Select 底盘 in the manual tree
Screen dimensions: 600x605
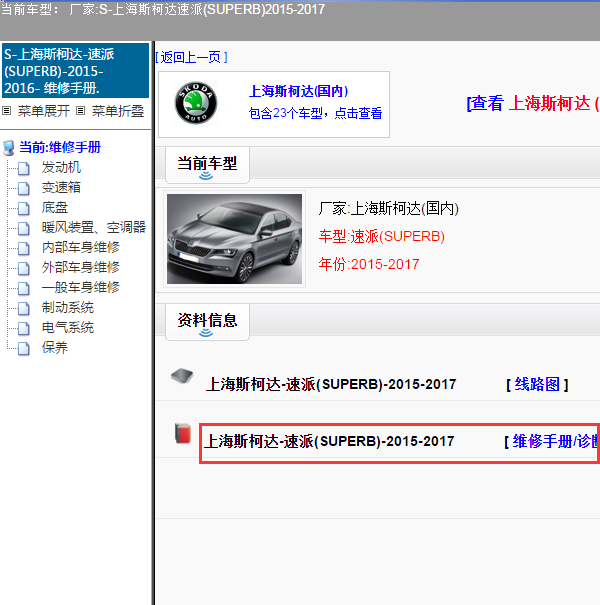[55, 208]
